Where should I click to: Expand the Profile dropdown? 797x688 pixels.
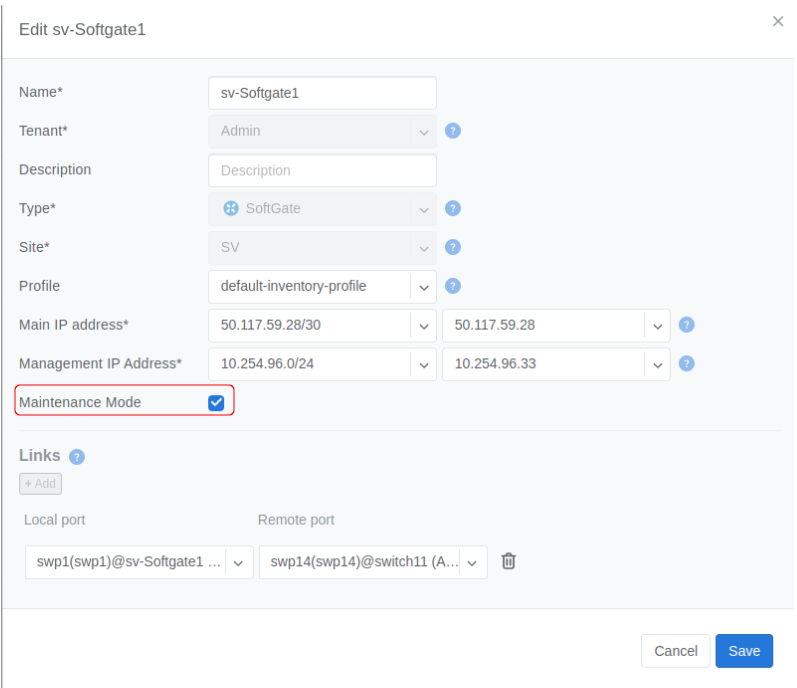(x=423, y=287)
